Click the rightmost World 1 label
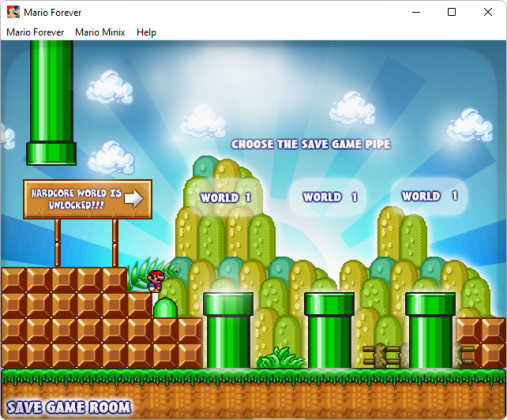Image resolution: width=507 pixels, height=420 pixels. [x=429, y=196]
